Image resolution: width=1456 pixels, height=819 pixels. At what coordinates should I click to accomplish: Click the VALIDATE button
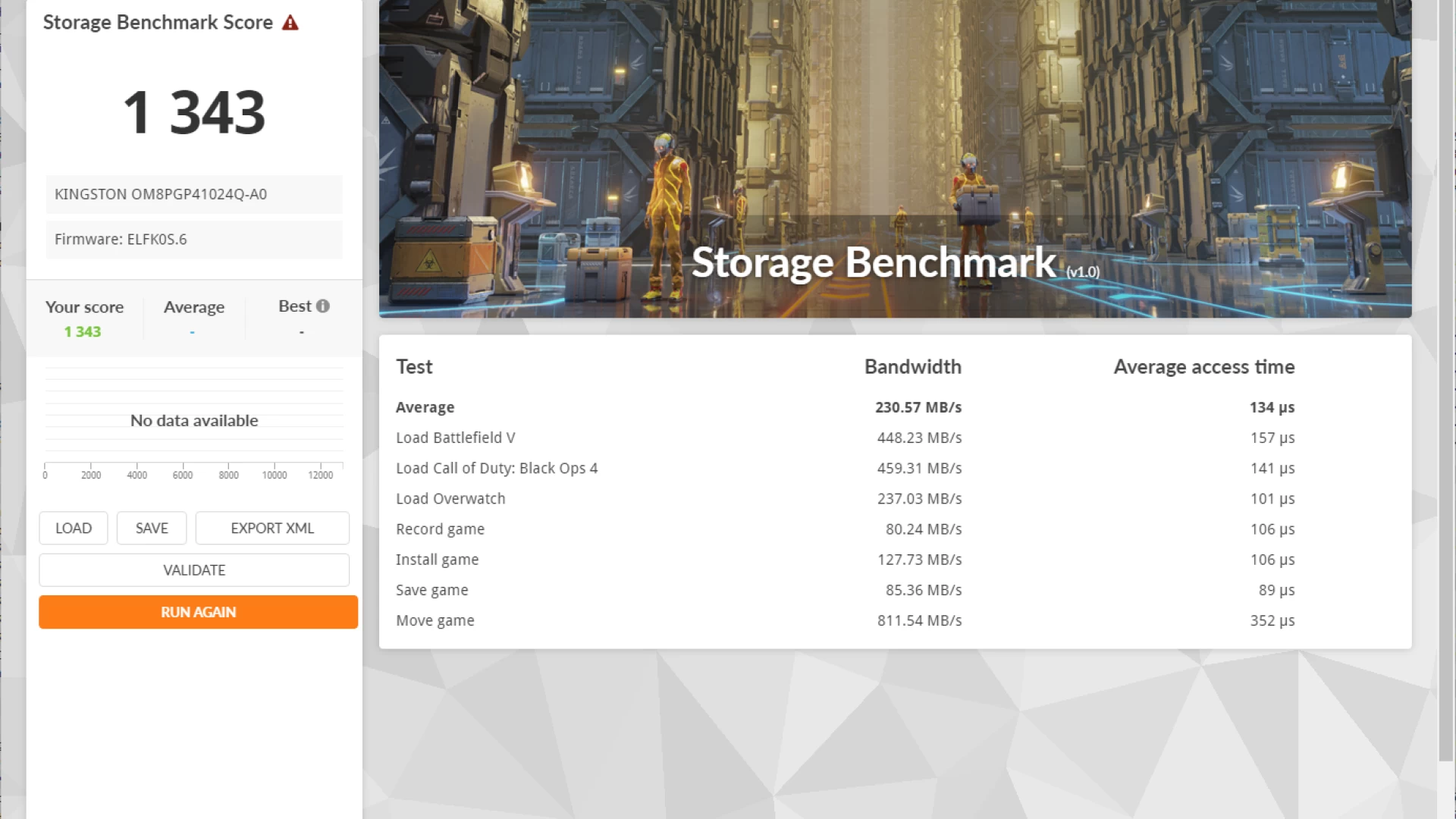pyautogui.click(x=194, y=570)
